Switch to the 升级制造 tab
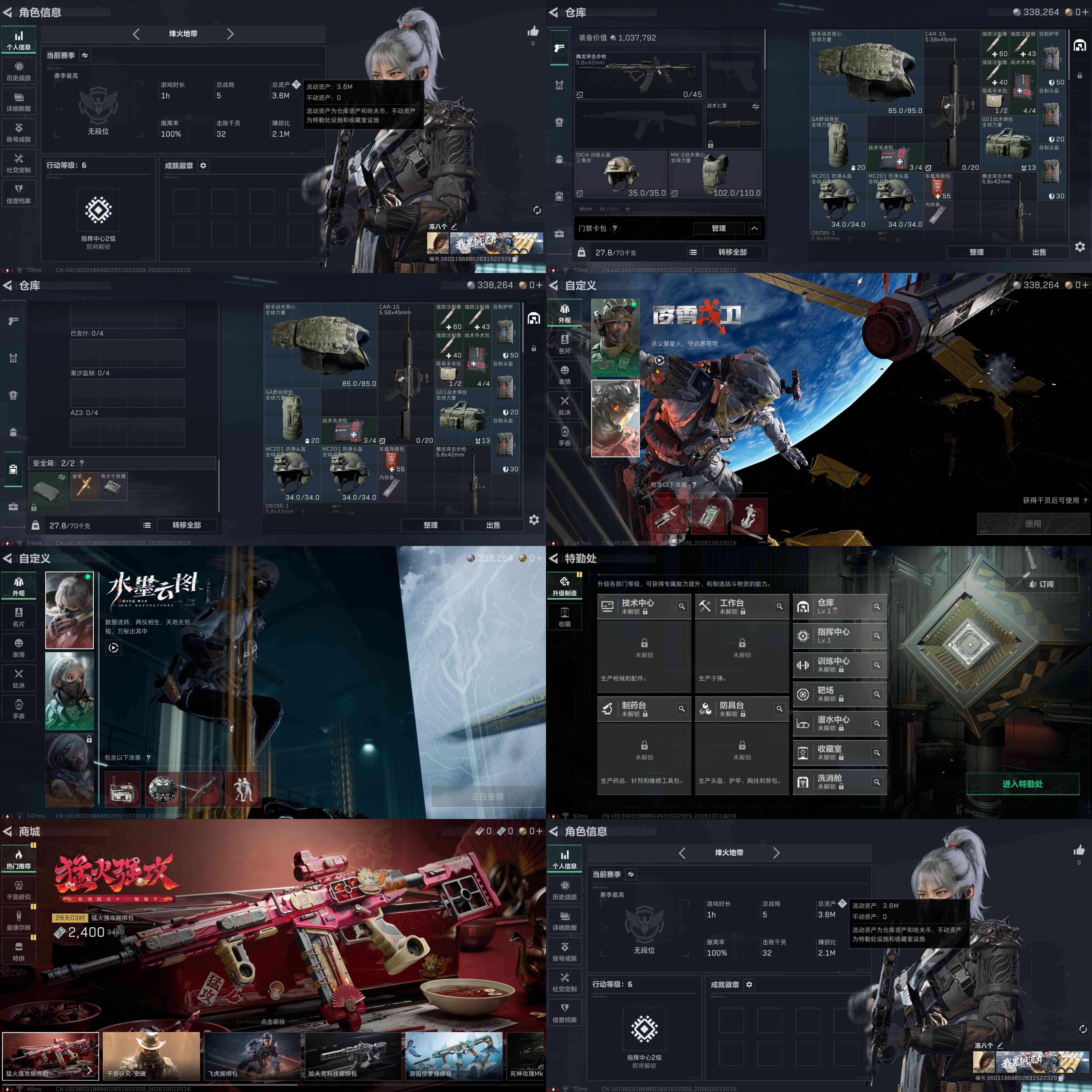 tap(565, 586)
